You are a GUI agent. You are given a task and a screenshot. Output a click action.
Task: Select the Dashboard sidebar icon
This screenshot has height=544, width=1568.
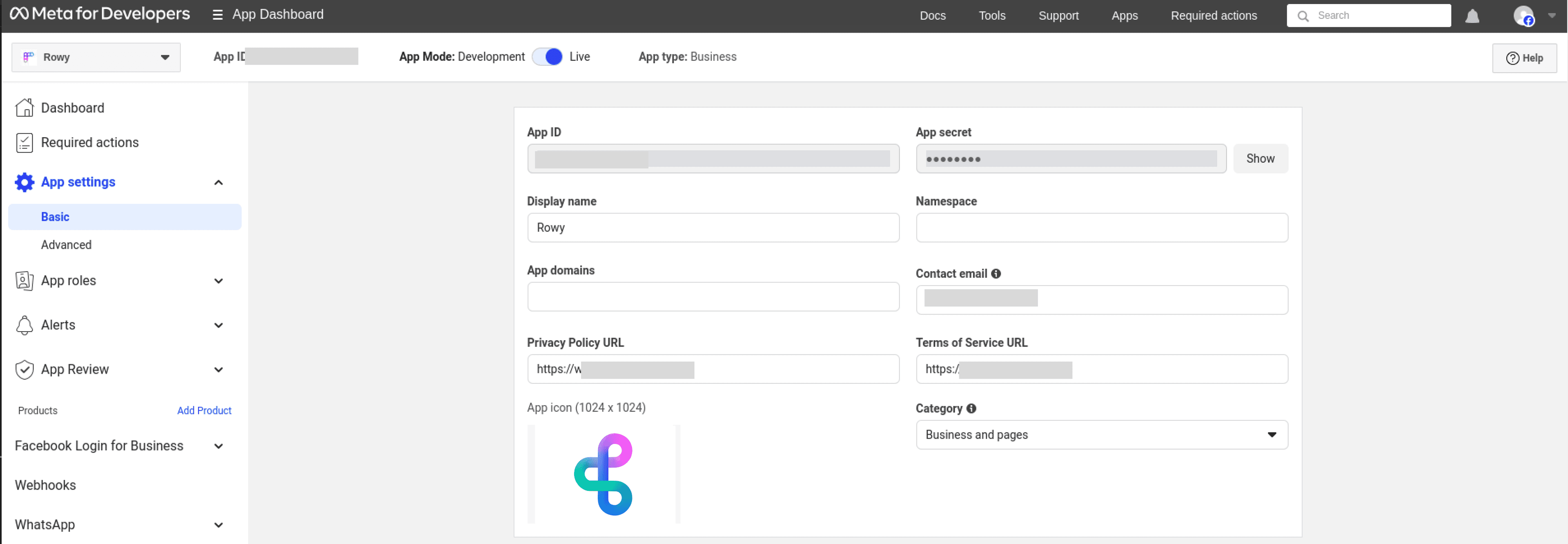click(x=24, y=107)
